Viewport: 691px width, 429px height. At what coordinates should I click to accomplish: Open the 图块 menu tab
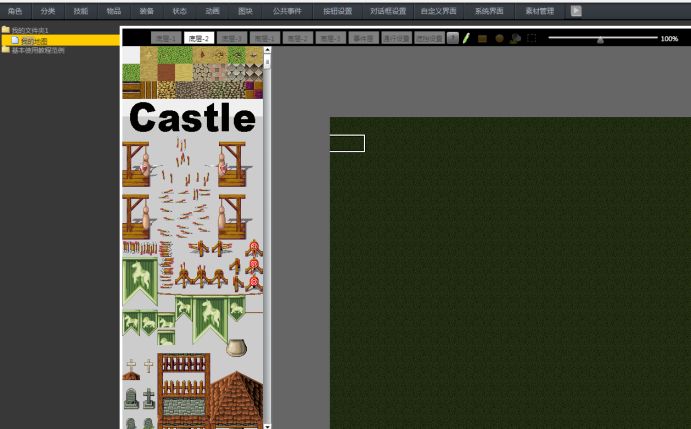(x=245, y=11)
